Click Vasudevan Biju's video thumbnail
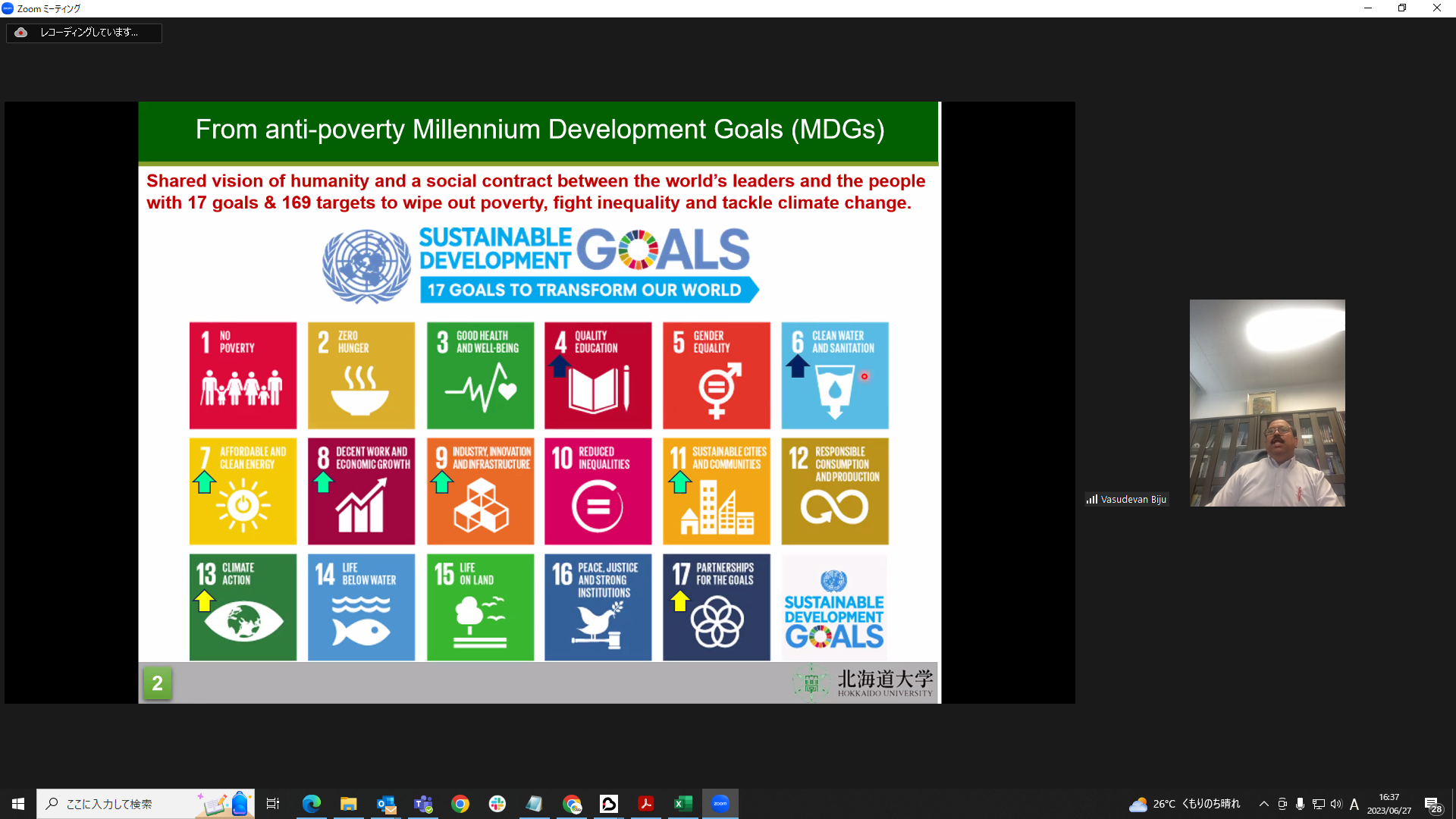 point(1267,402)
